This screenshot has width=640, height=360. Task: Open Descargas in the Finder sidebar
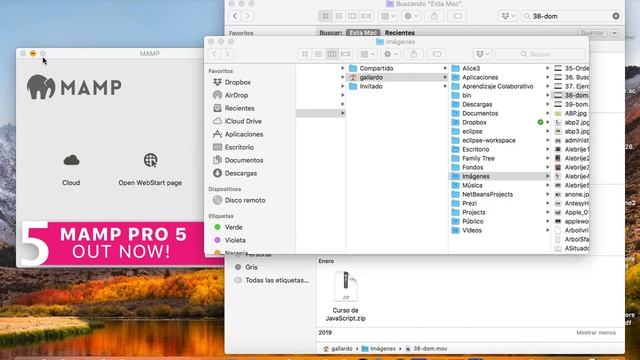[240, 173]
